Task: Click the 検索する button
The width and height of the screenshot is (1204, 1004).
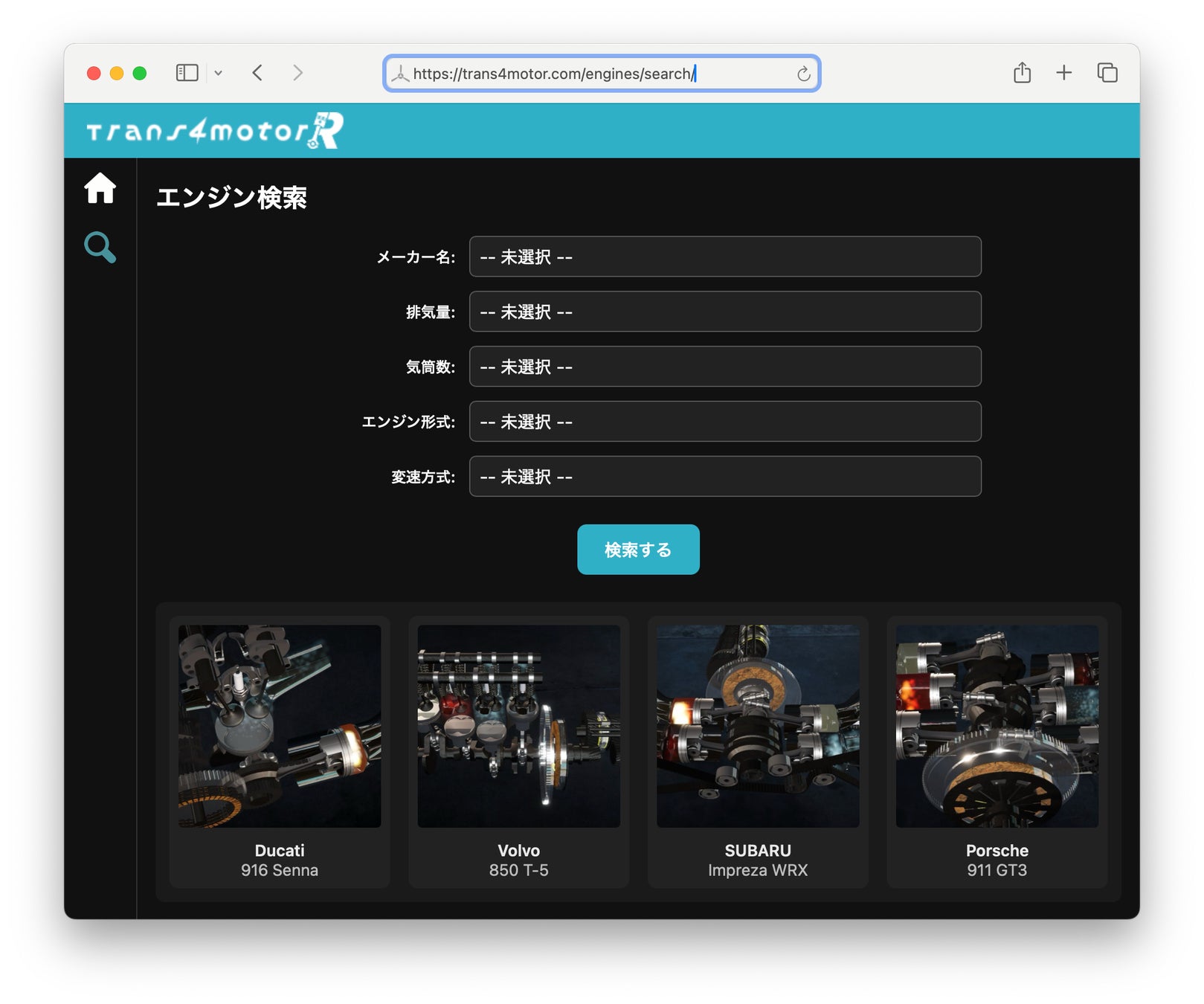Action: click(638, 550)
